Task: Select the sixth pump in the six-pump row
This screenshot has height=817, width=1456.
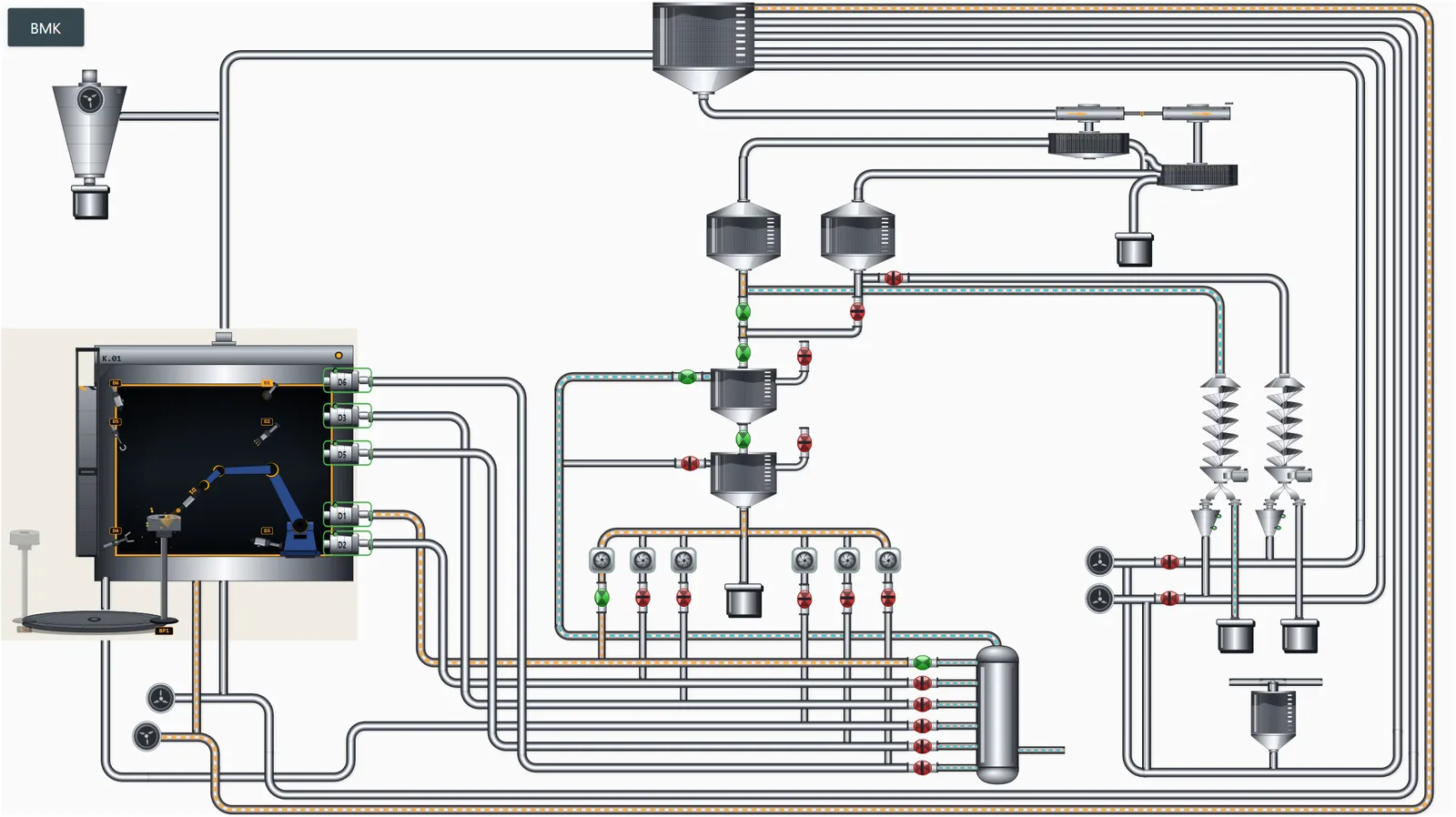Action: tap(888, 560)
